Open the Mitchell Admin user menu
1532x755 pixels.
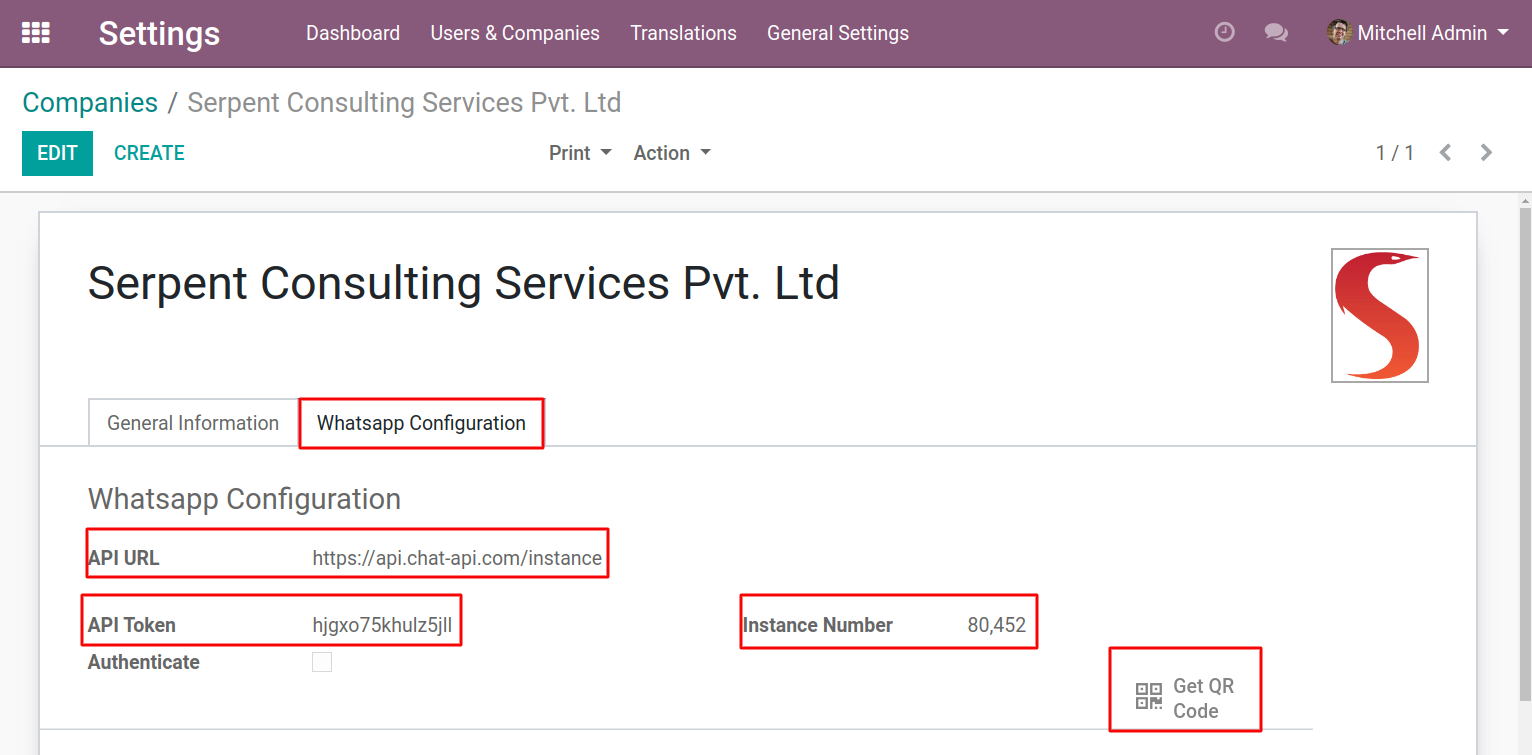1419,33
